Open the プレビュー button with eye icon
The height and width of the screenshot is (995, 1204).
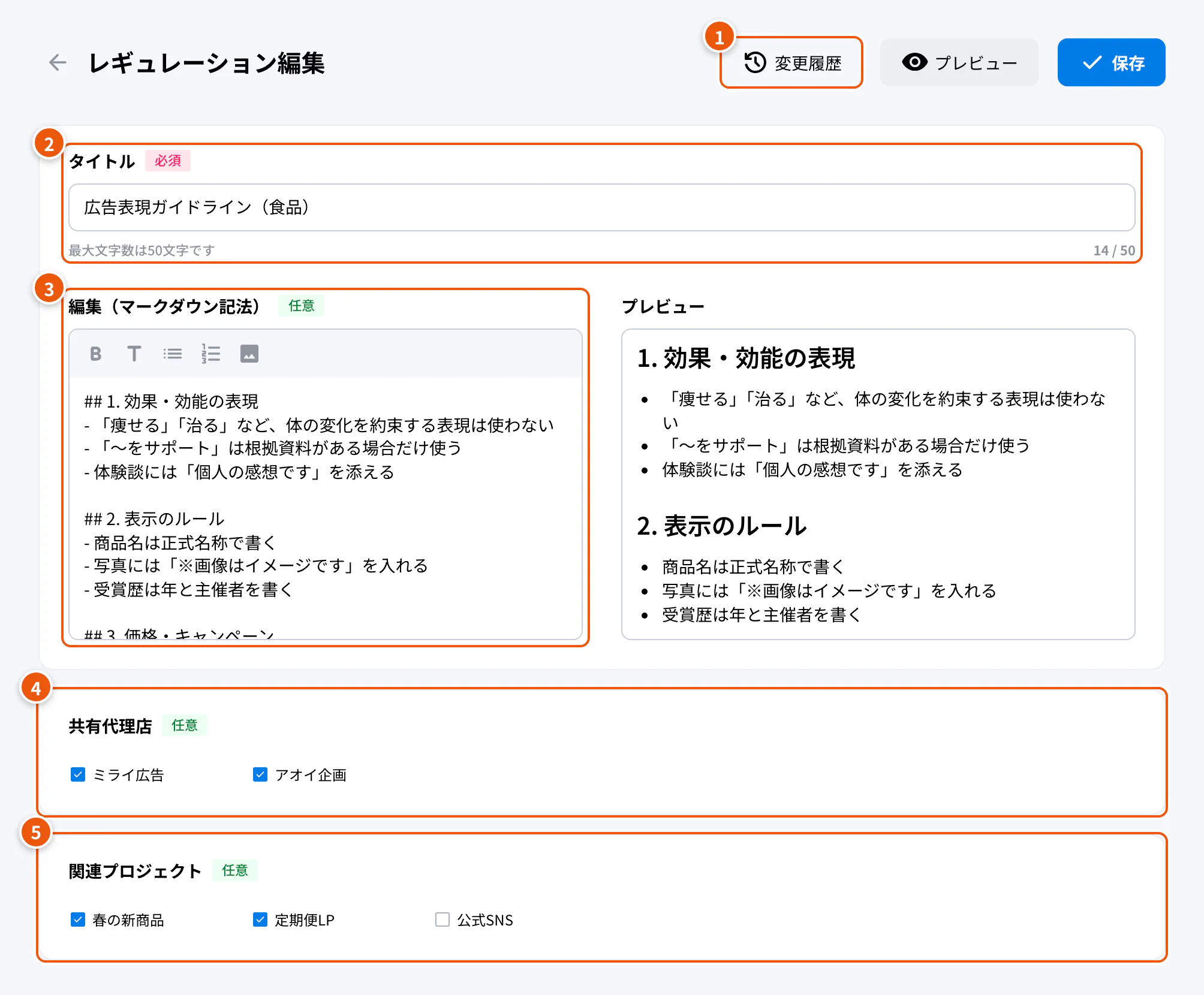(959, 62)
